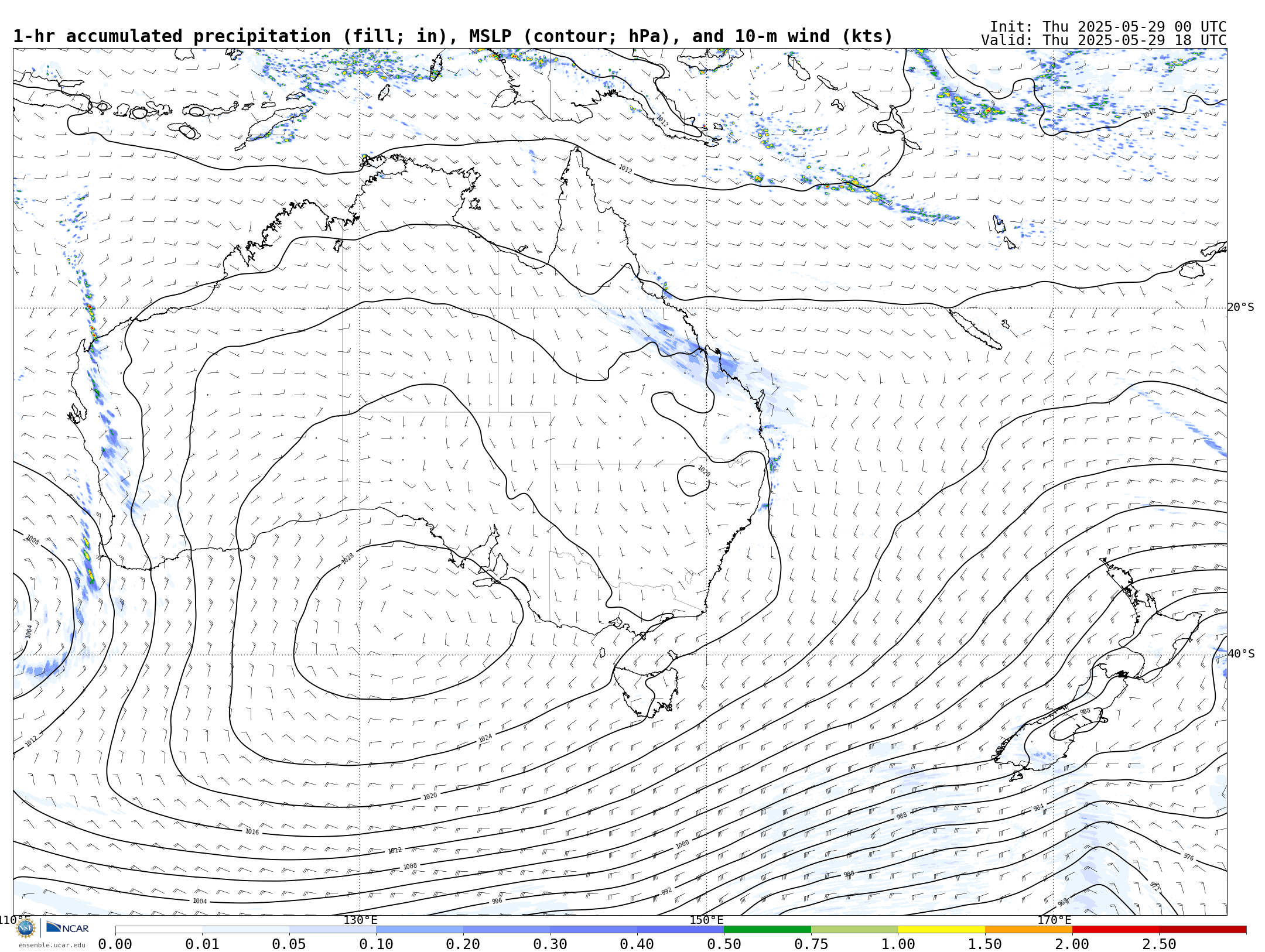
Task: Click the 150°E longitude label
Action: [x=706, y=920]
